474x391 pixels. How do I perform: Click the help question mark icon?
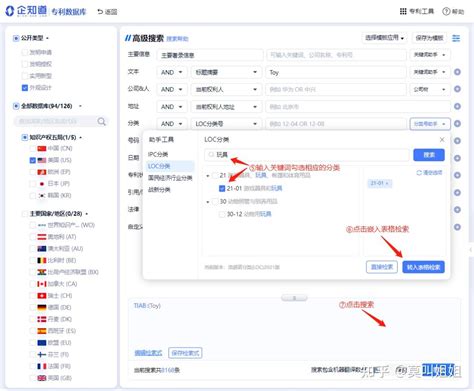click(x=446, y=11)
